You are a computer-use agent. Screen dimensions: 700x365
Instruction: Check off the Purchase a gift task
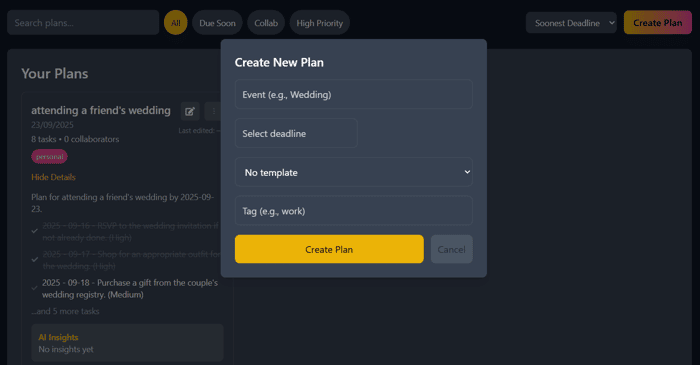pyautogui.click(x=34, y=288)
